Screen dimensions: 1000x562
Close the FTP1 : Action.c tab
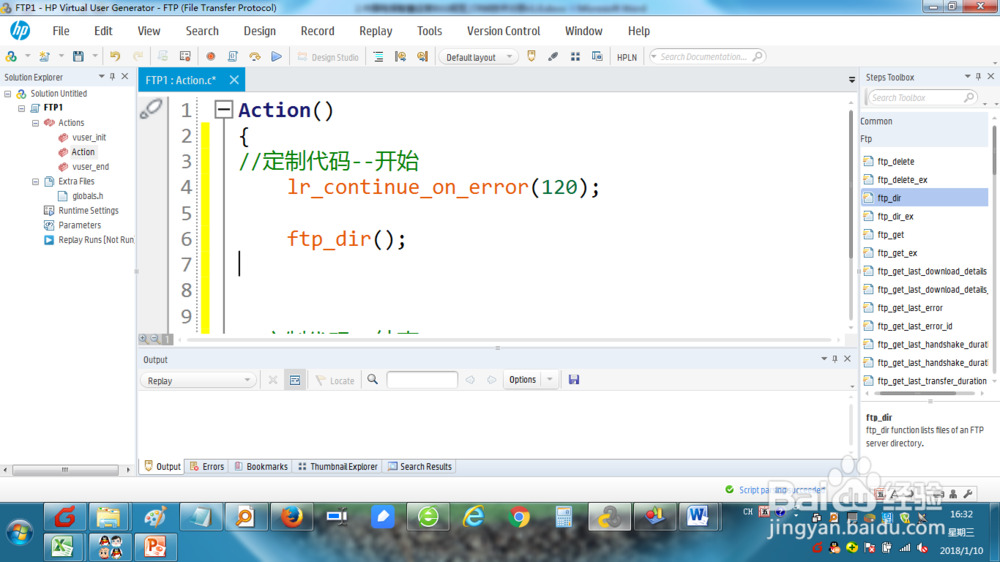[234, 80]
